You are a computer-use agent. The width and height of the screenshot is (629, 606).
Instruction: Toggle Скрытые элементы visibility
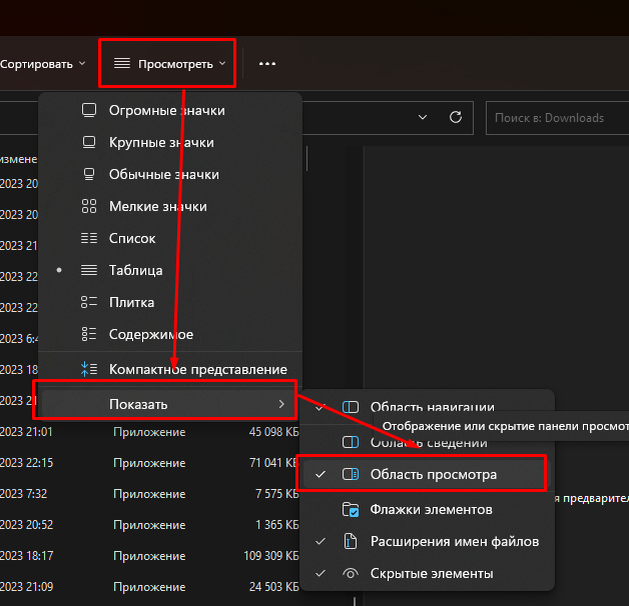click(x=428, y=574)
